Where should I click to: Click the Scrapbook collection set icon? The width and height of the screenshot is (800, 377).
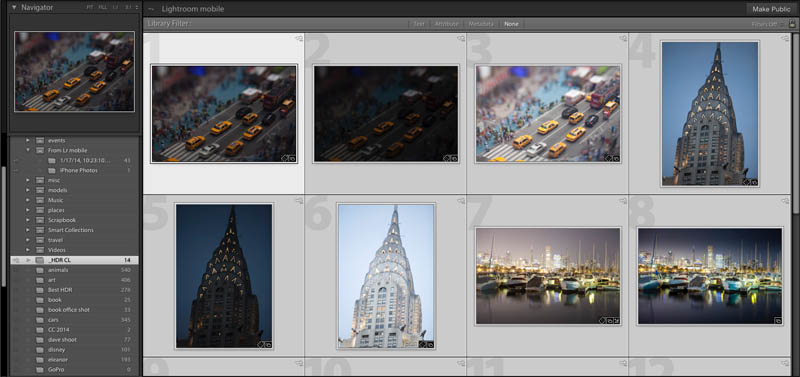click(x=40, y=220)
